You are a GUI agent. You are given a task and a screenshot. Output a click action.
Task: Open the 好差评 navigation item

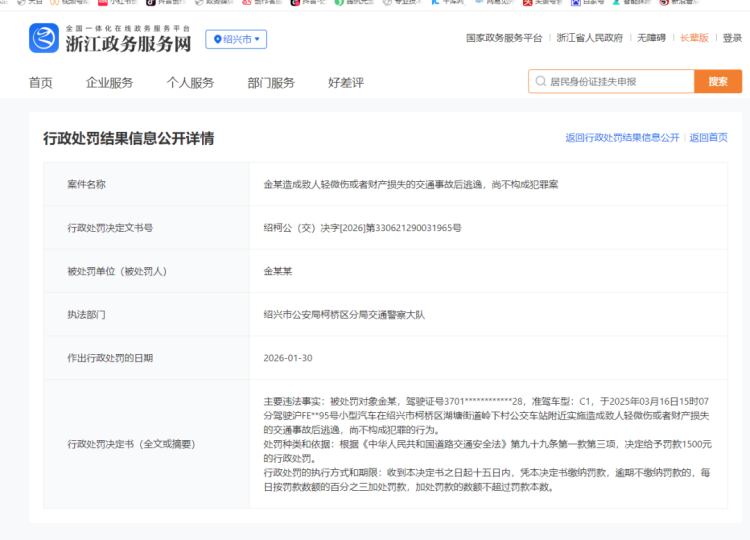pyautogui.click(x=346, y=83)
